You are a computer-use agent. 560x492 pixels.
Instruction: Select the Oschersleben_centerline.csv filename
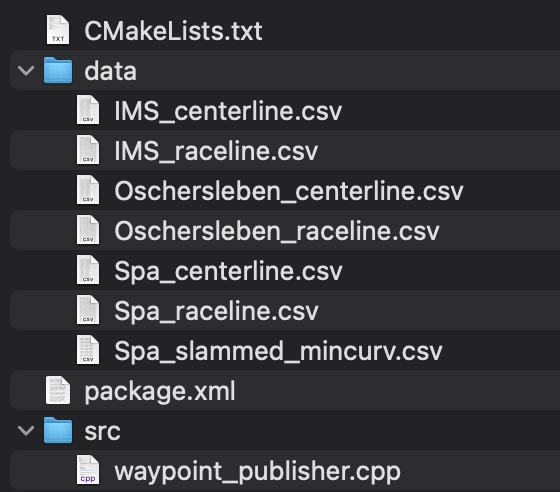tap(289, 191)
